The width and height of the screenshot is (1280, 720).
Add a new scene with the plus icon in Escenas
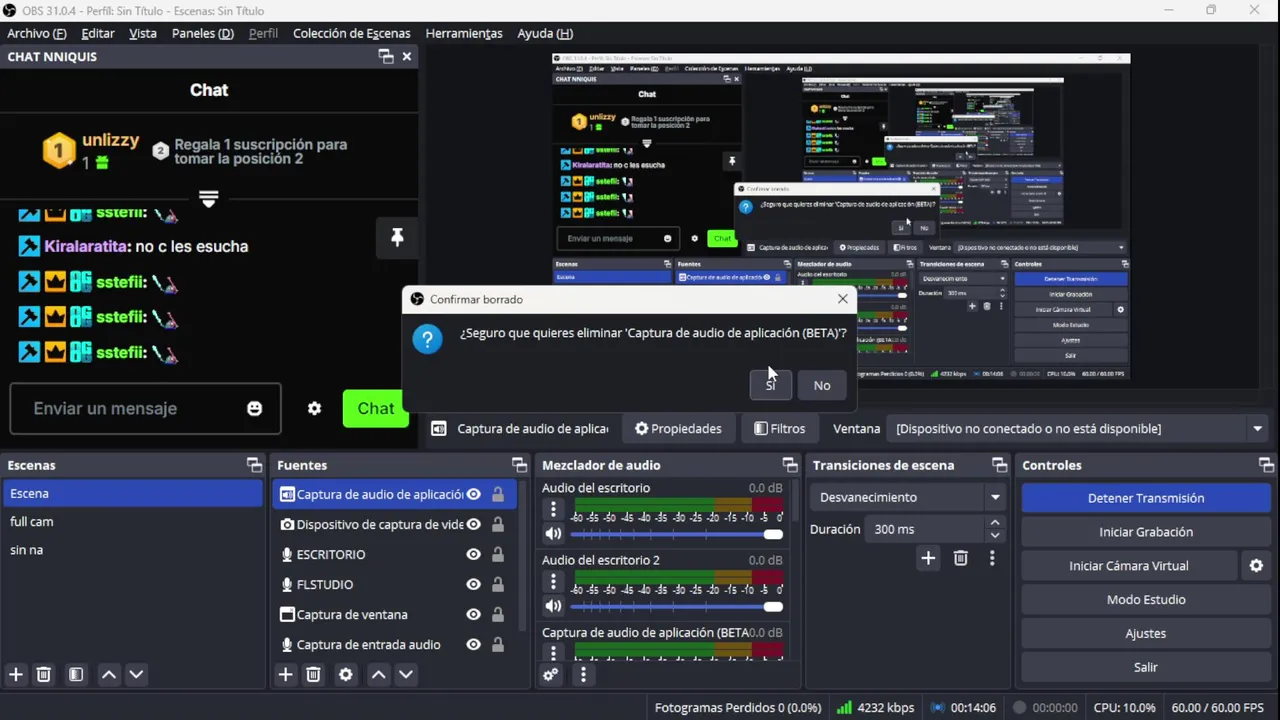[x=15, y=675]
